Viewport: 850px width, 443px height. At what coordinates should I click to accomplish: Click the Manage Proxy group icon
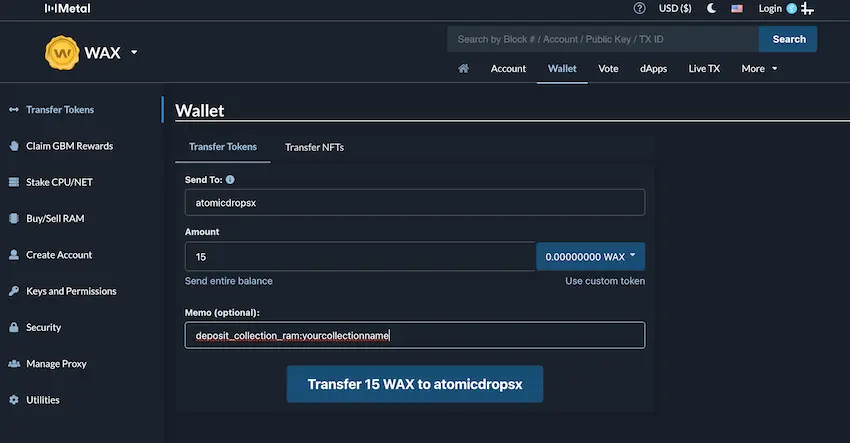click(14, 364)
